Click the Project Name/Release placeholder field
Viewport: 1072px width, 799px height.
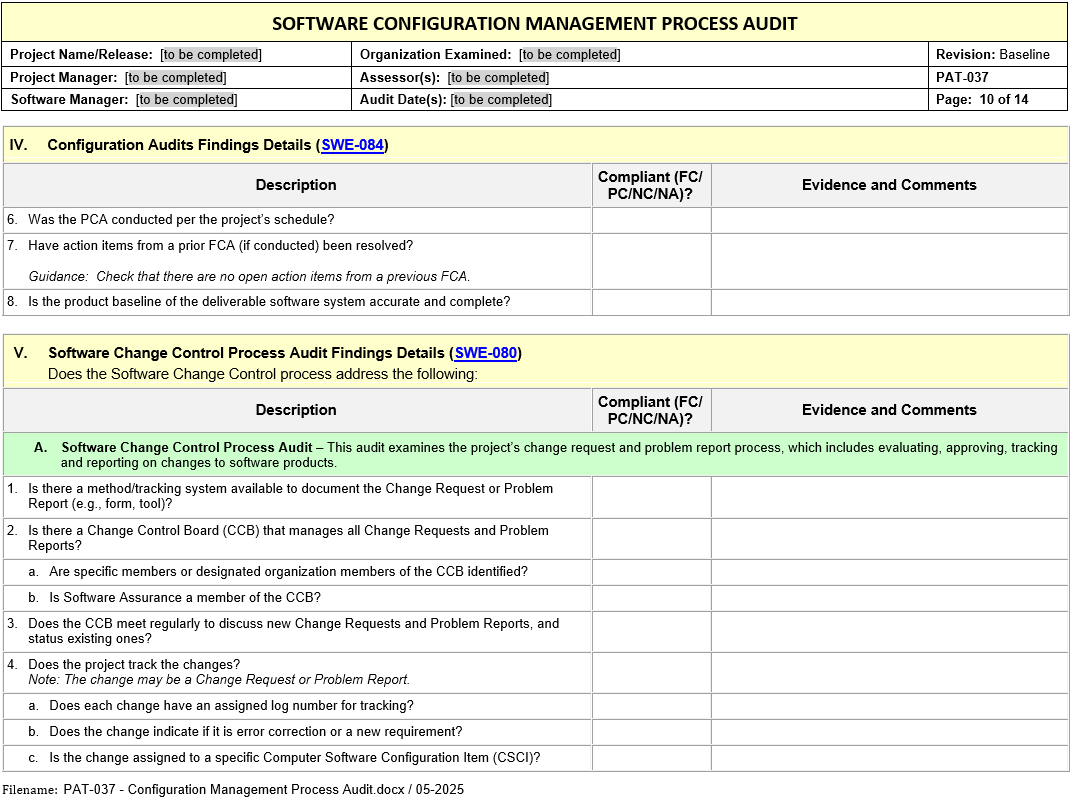click(211, 55)
